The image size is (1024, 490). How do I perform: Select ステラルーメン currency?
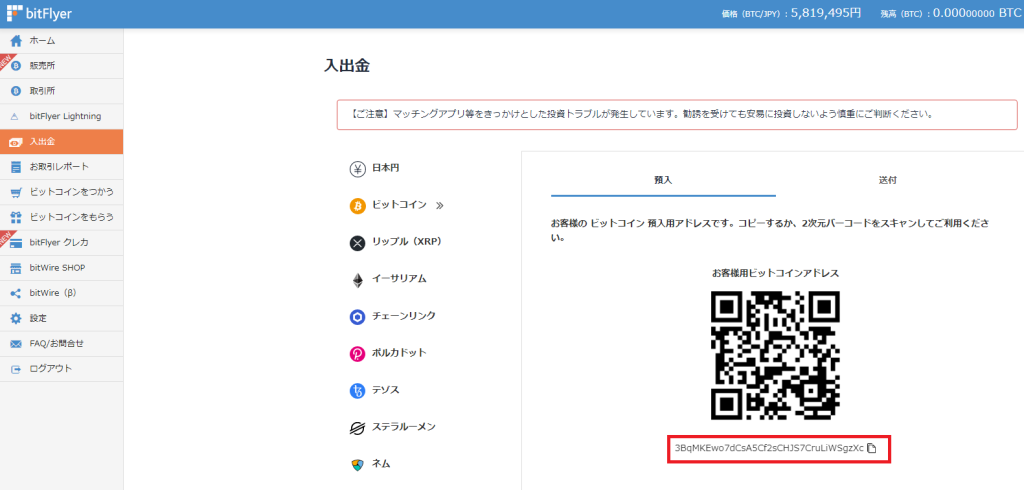click(x=404, y=427)
